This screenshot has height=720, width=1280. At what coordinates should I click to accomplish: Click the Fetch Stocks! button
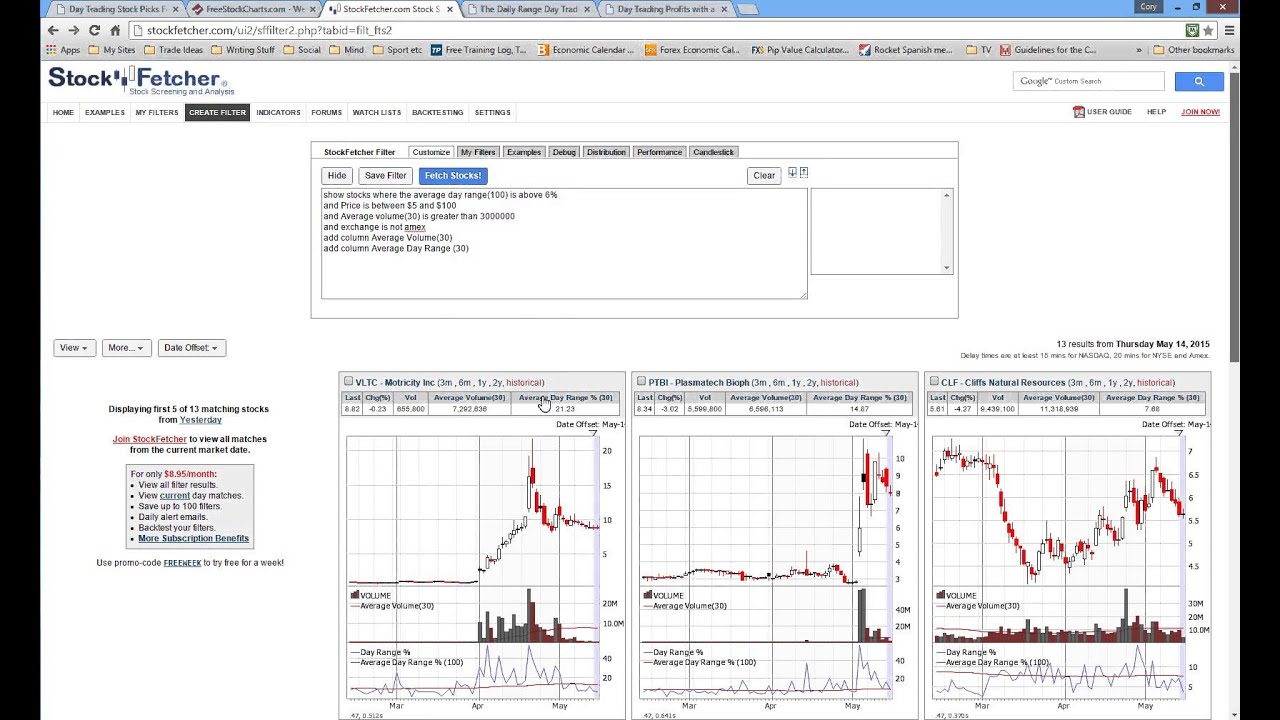point(453,175)
